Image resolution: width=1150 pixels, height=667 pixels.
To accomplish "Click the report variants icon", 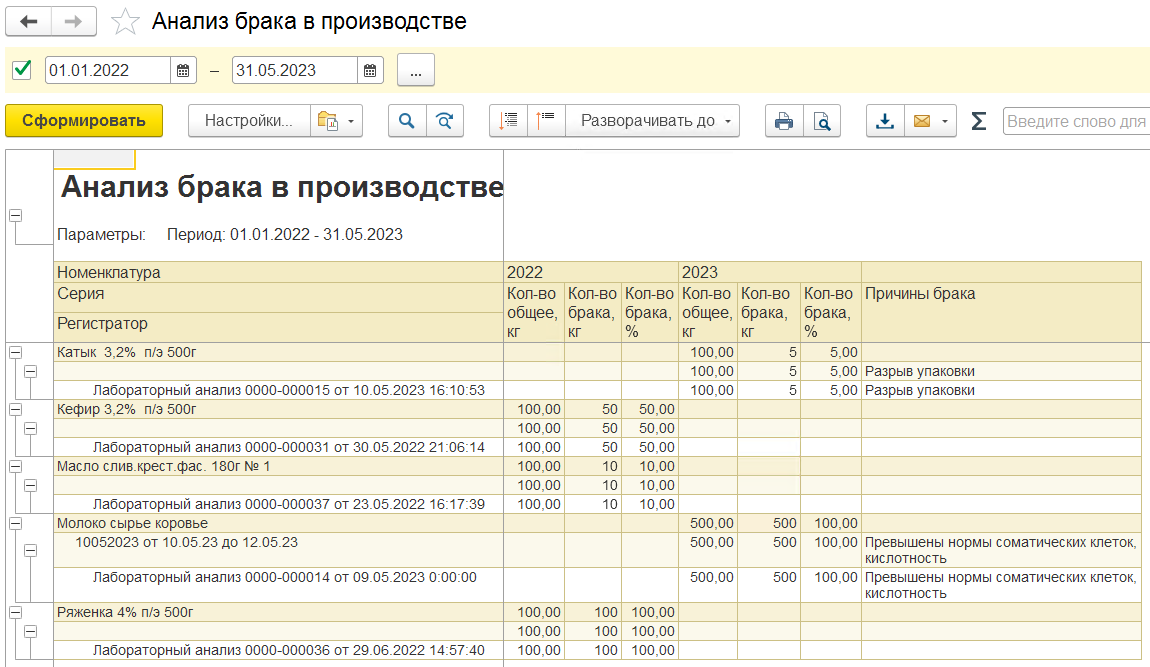I will coord(327,120).
